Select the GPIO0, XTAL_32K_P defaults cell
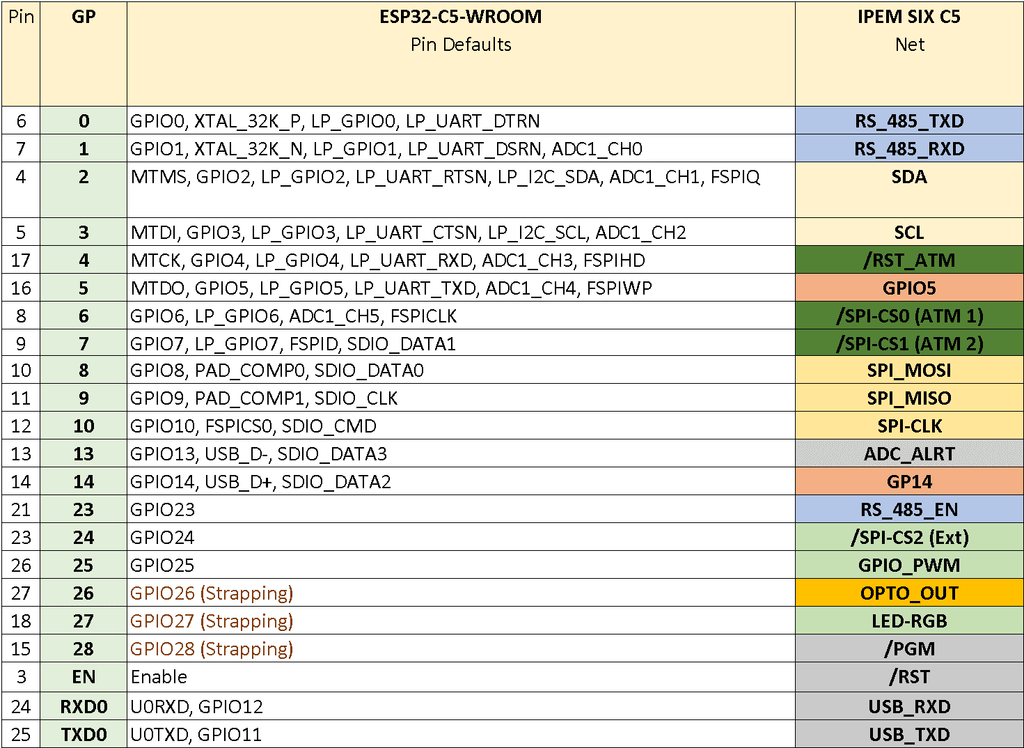The height and width of the screenshot is (748, 1024). (x=461, y=121)
